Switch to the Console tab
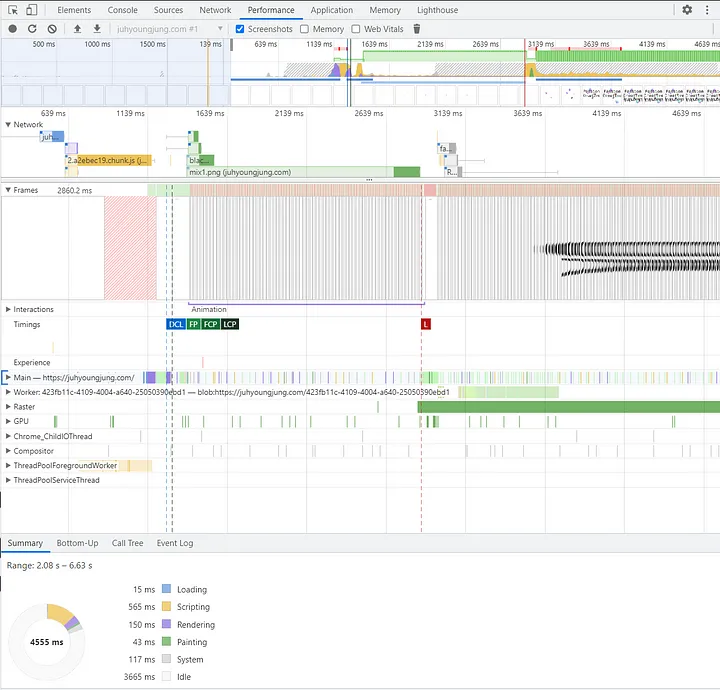This screenshot has height=690, width=720. 122,10
